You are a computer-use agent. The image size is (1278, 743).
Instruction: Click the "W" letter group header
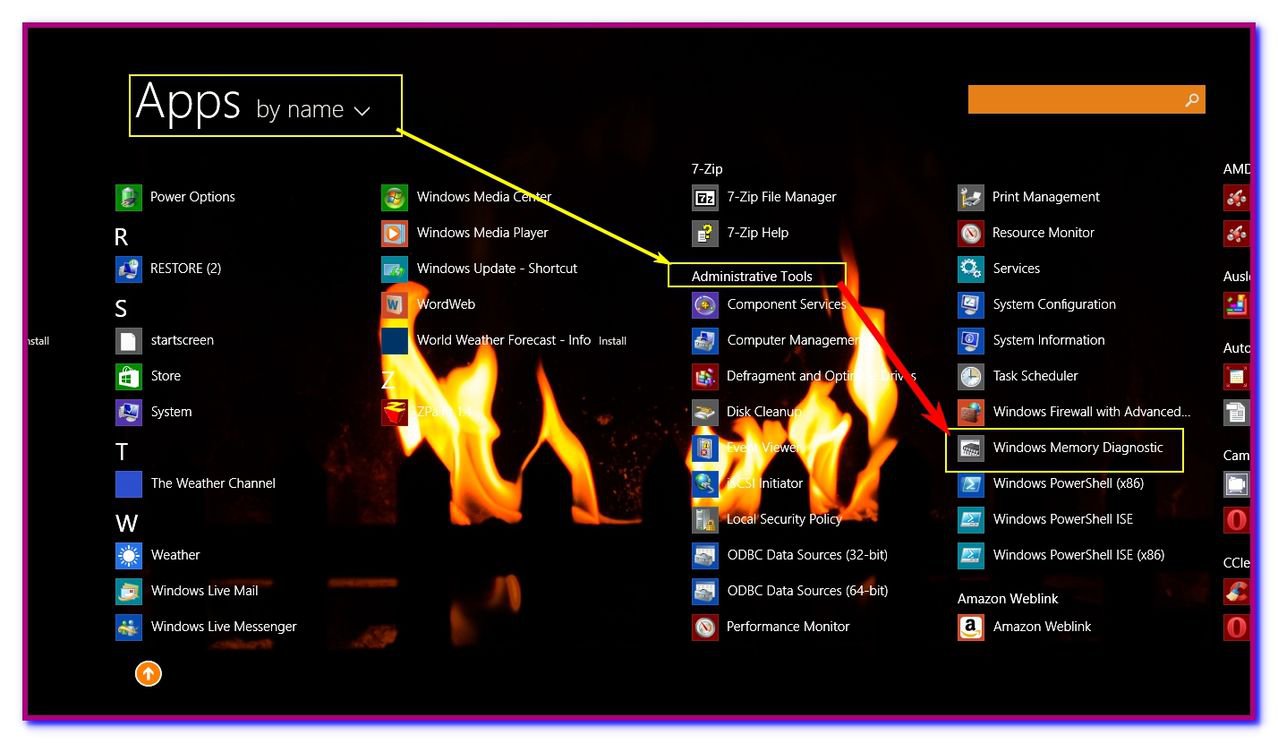click(x=126, y=523)
